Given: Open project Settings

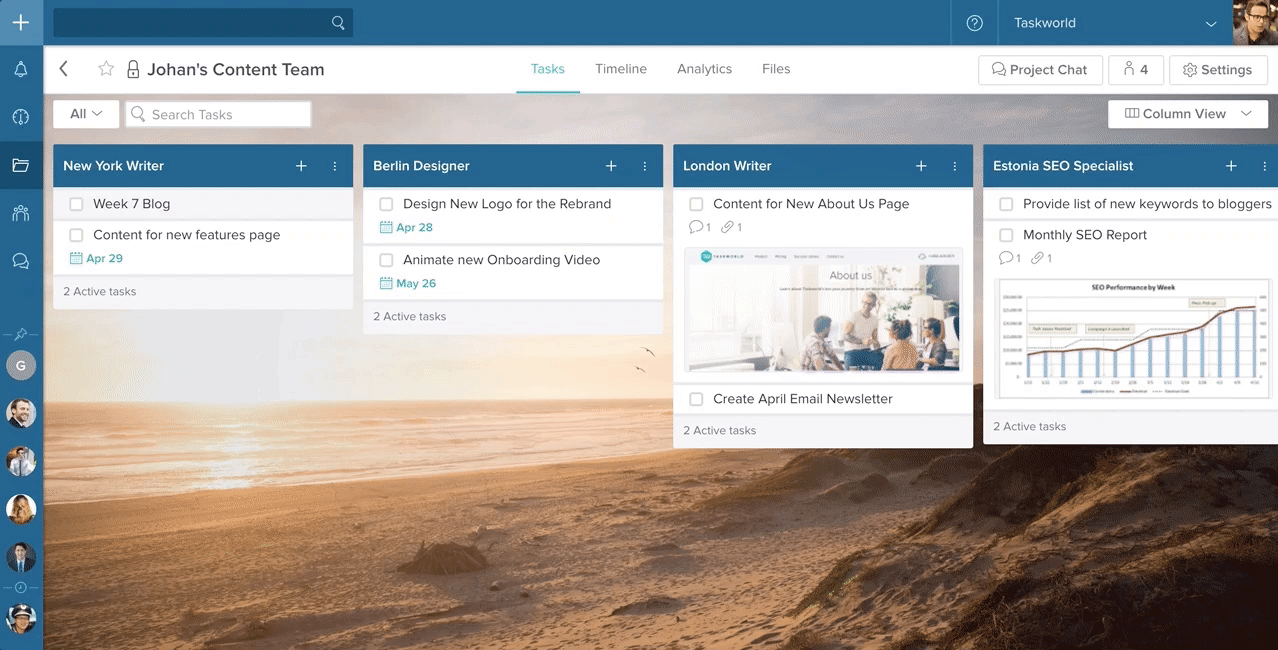Looking at the screenshot, I should point(1218,70).
